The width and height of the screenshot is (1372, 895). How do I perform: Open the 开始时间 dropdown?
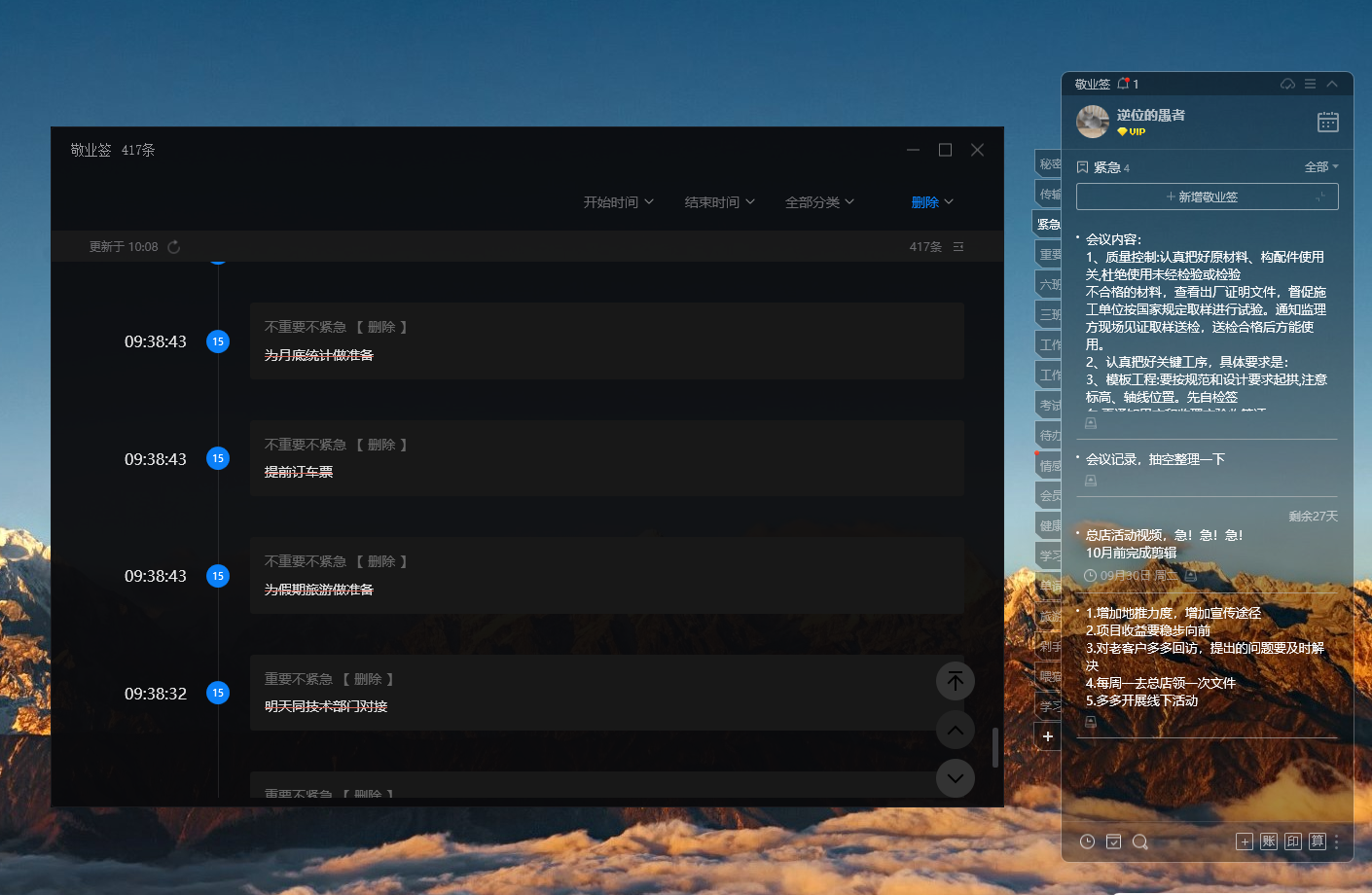tap(619, 202)
